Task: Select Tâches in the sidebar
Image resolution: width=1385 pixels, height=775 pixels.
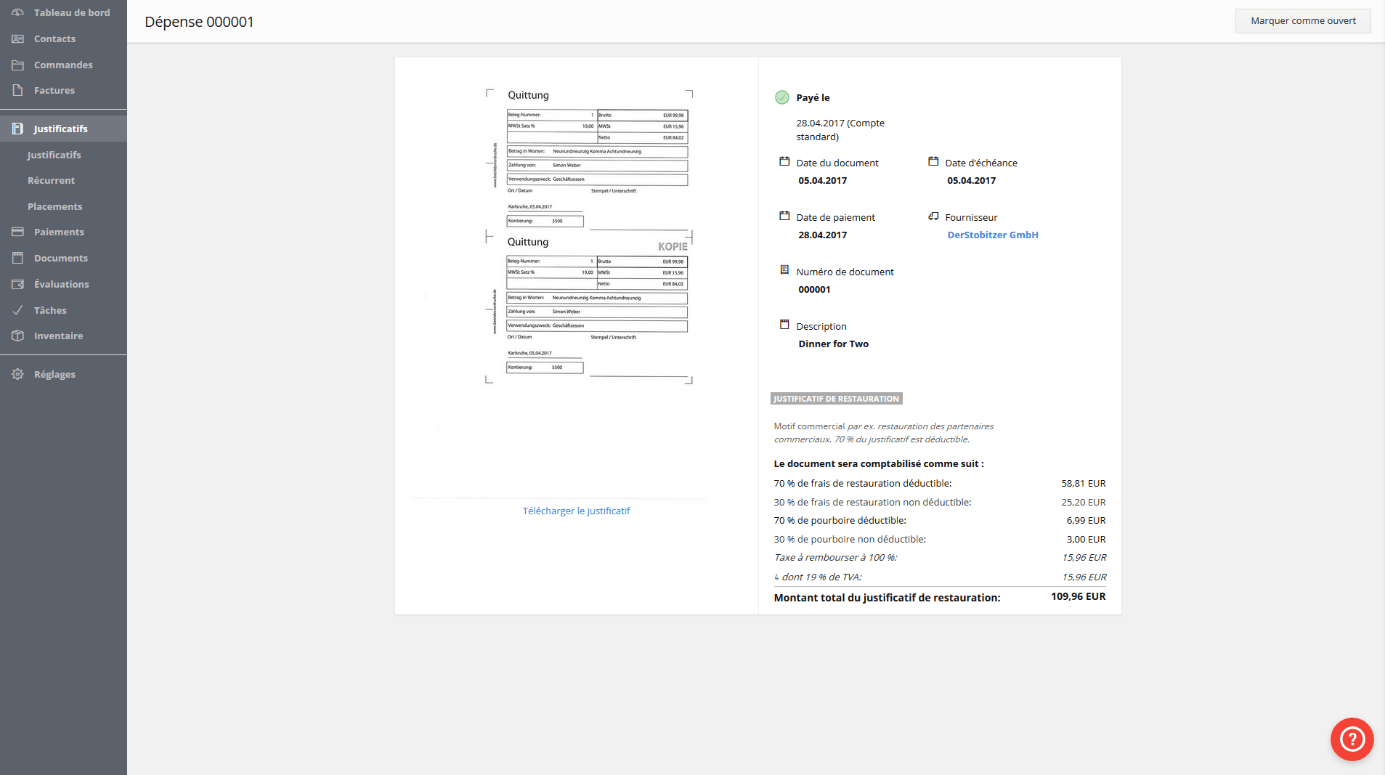Action: 50,310
